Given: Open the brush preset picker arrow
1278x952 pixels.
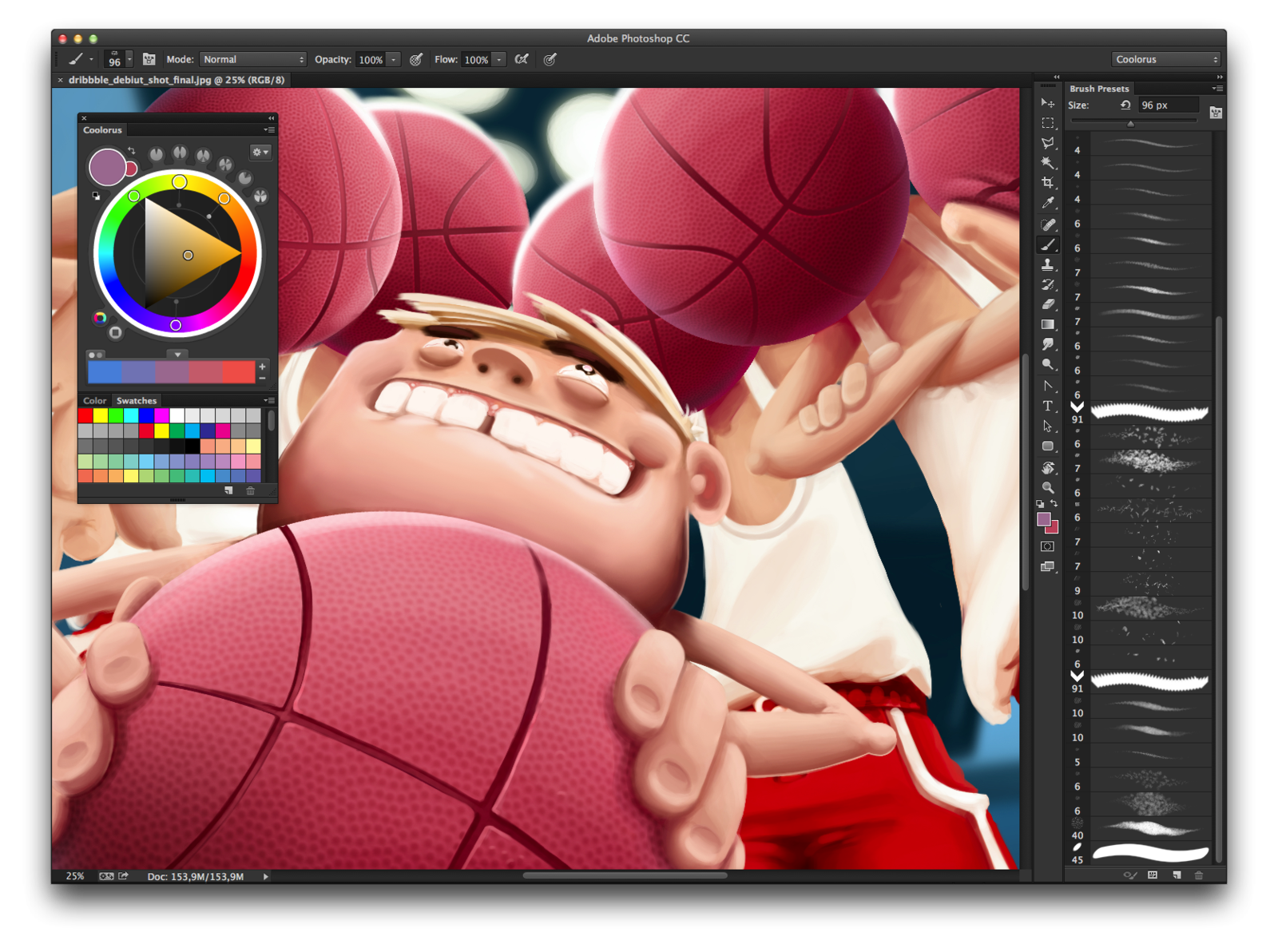Looking at the screenshot, I should tap(129, 59).
